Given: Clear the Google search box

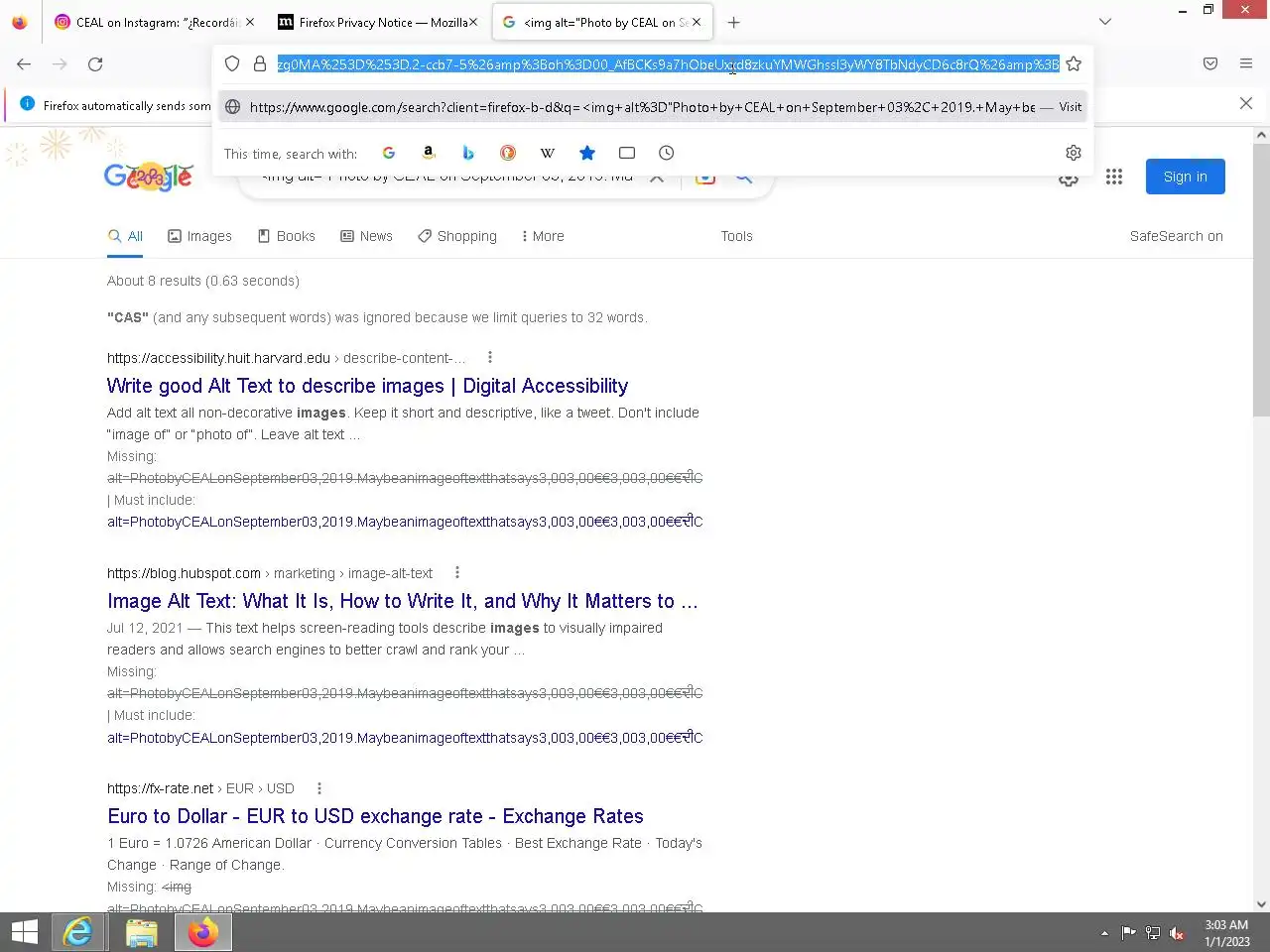Looking at the screenshot, I should pyautogui.click(x=657, y=178).
